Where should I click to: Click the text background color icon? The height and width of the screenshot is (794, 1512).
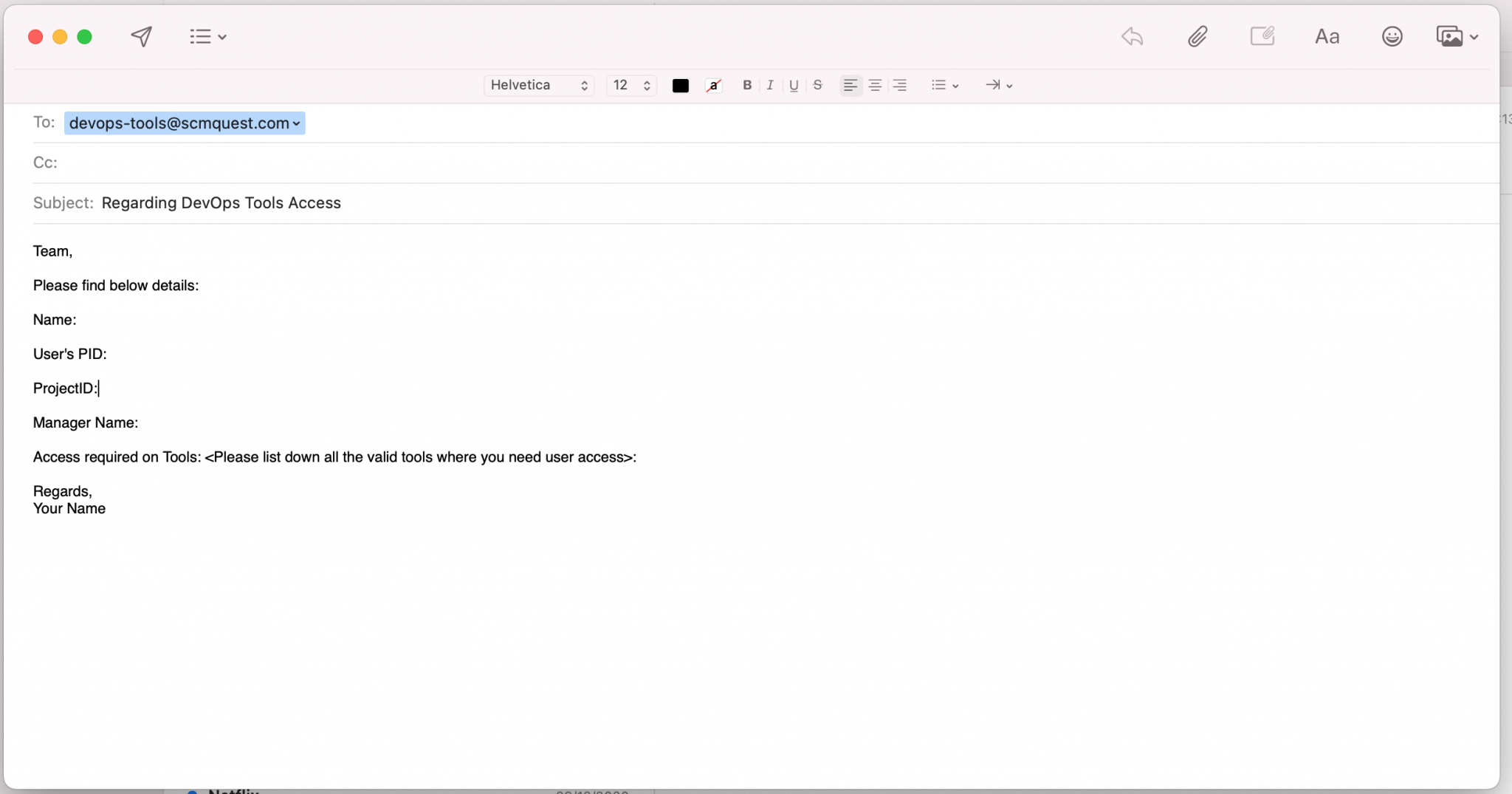point(713,86)
